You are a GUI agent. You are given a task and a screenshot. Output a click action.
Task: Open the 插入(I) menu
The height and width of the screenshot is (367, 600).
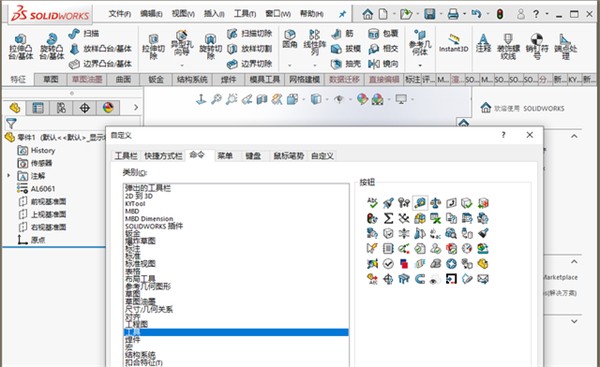pyautogui.click(x=214, y=14)
